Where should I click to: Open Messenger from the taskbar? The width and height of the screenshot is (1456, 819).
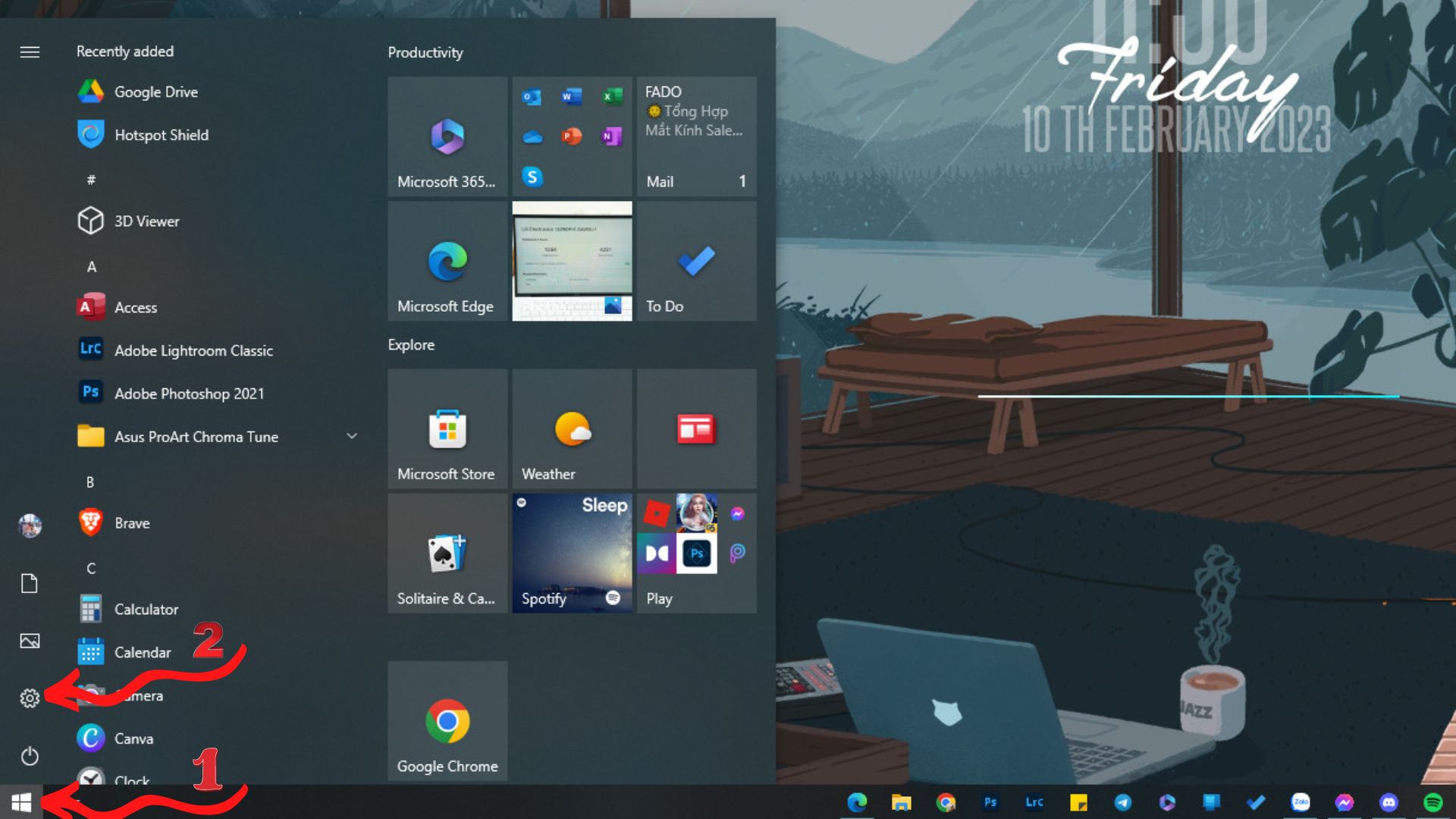[1345, 802]
